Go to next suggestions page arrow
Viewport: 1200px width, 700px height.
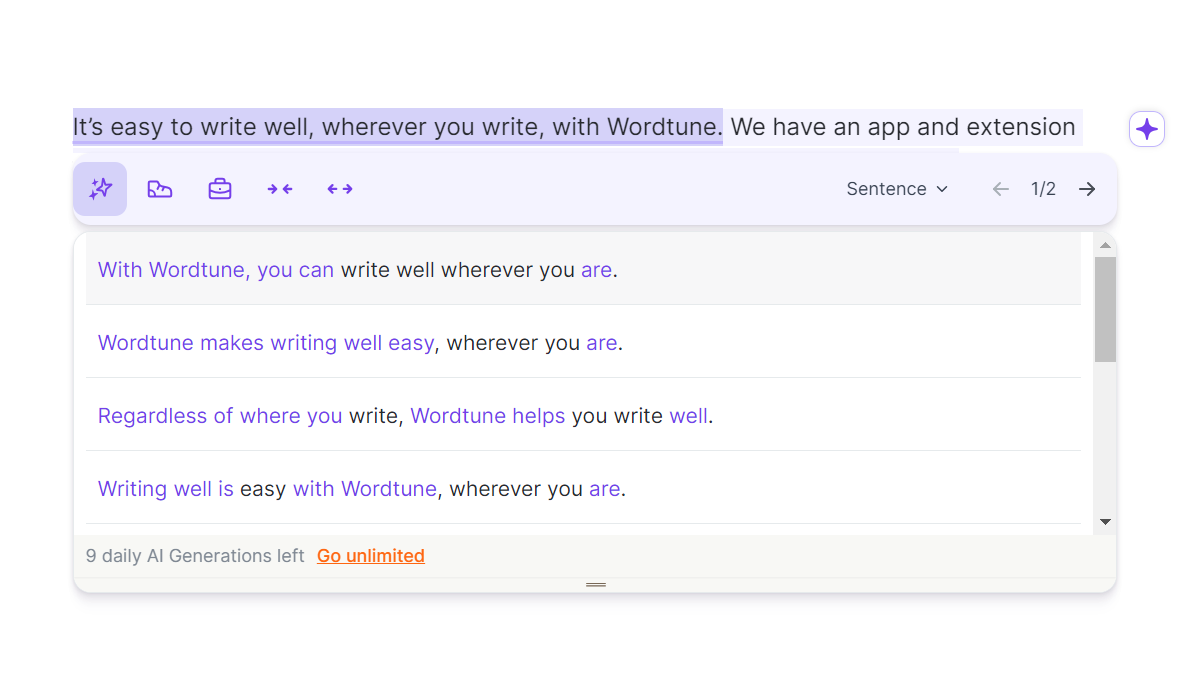(1087, 189)
